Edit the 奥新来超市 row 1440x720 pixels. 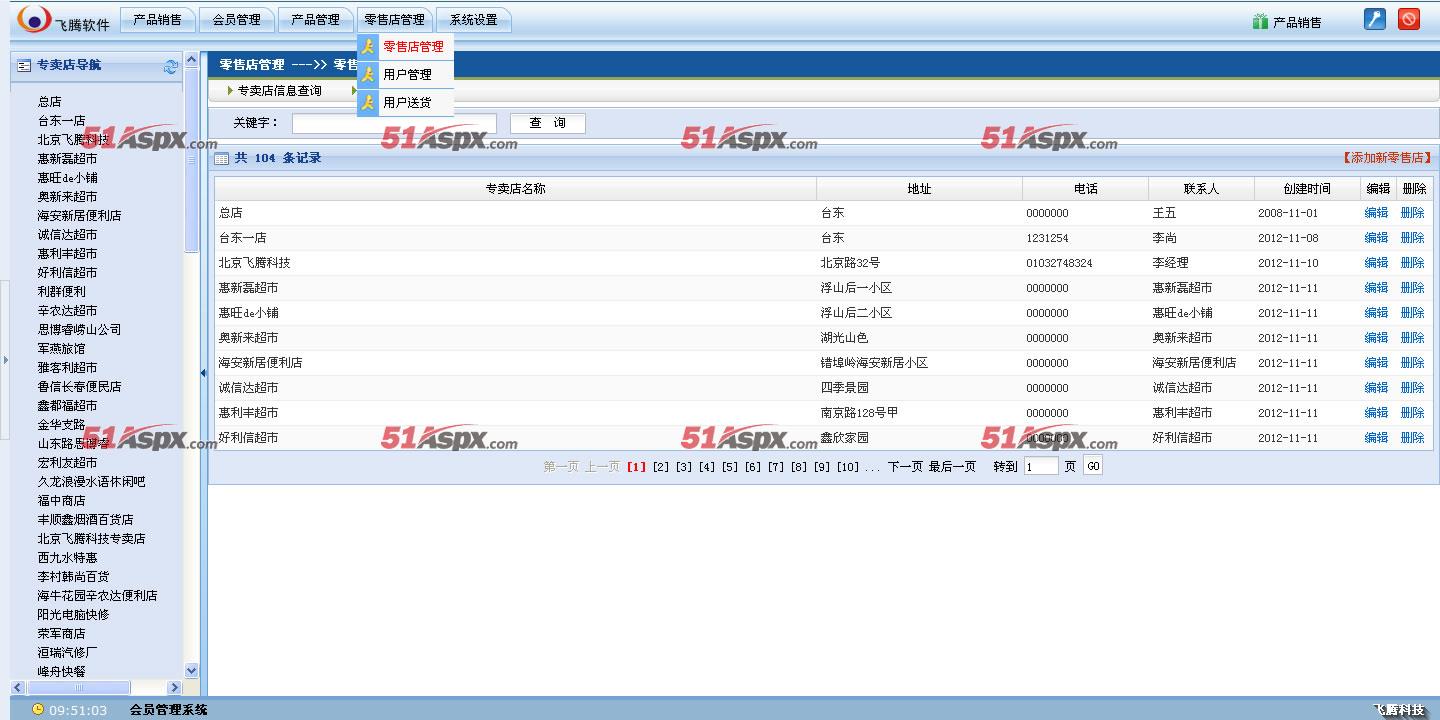(1376, 338)
